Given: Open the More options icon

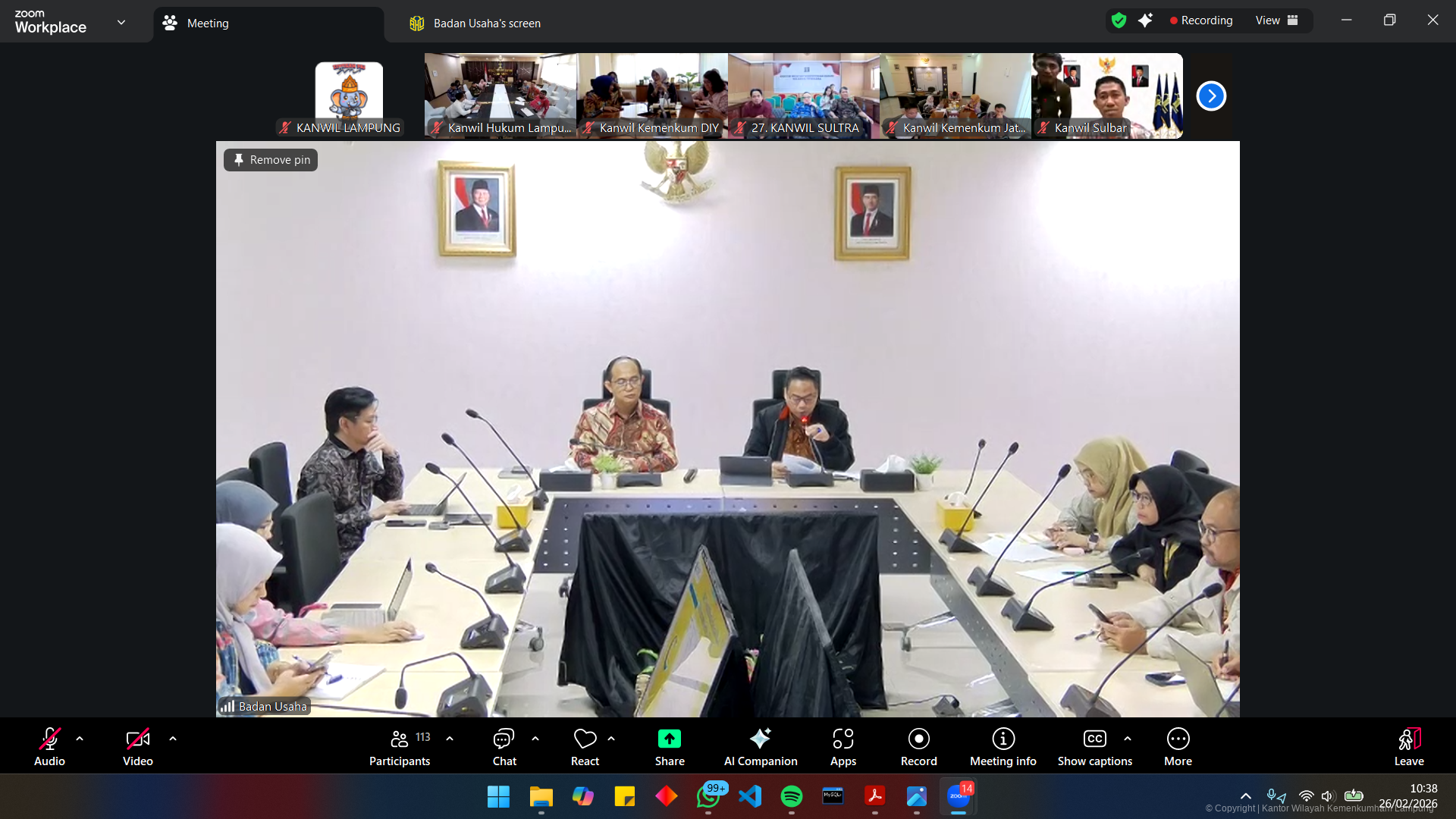Looking at the screenshot, I should pos(1178,739).
